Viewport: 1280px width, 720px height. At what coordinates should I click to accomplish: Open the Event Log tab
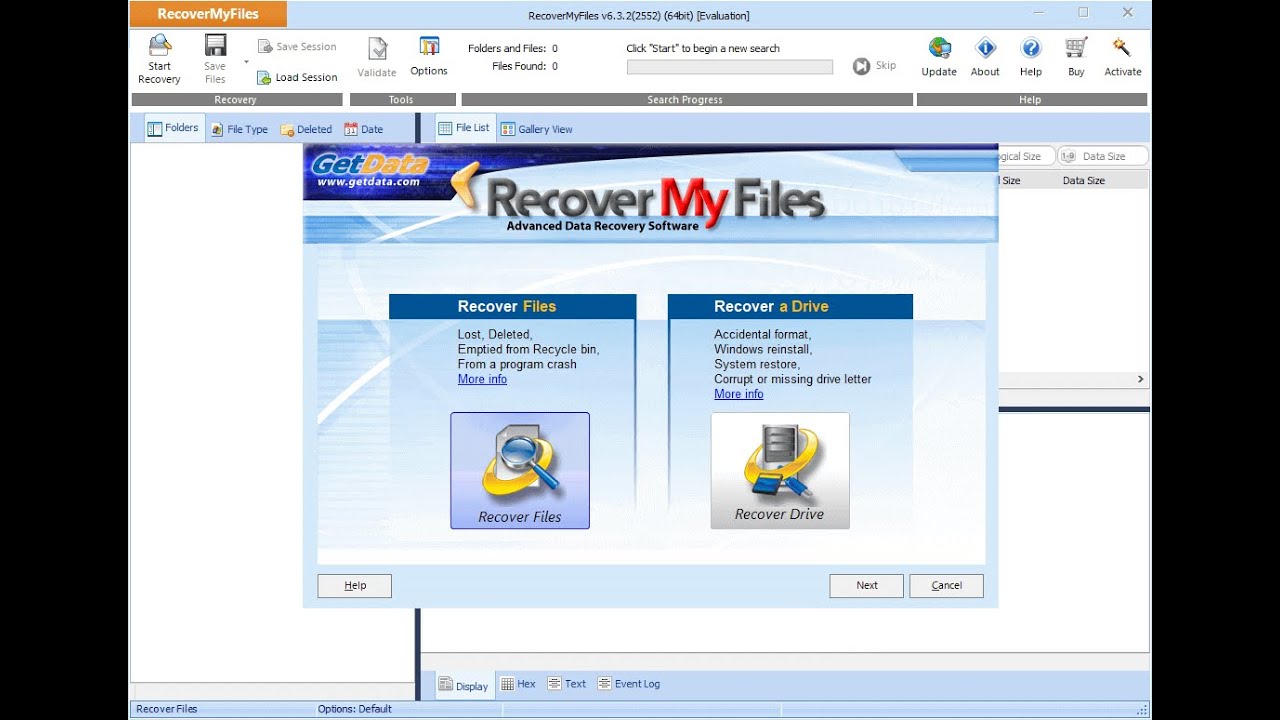[629, 684]
